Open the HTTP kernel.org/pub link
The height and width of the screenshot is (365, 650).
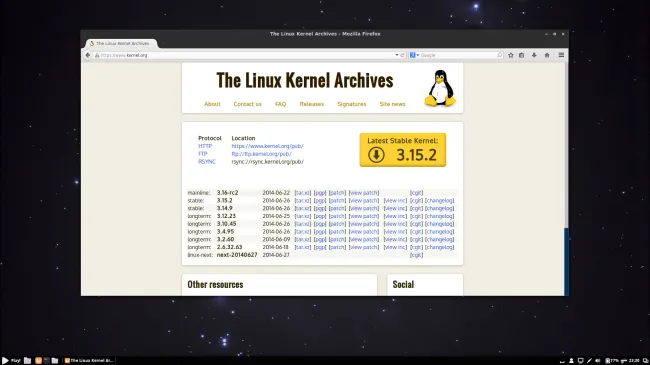point(267,146)
